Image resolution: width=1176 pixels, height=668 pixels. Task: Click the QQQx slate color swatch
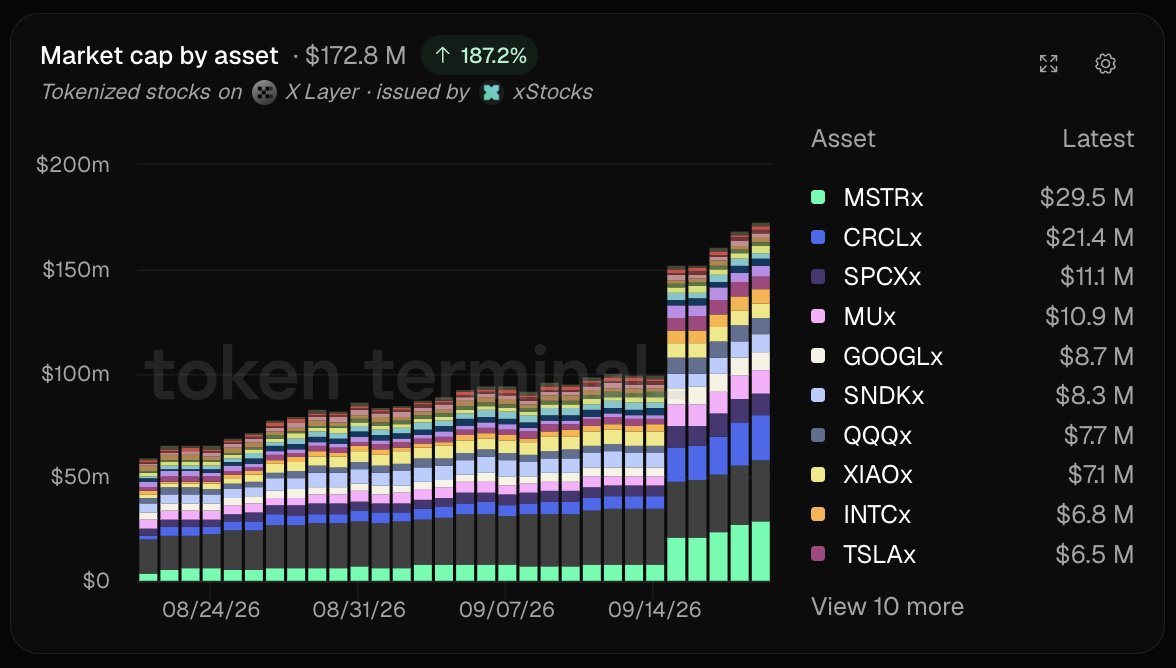(818, 435)
